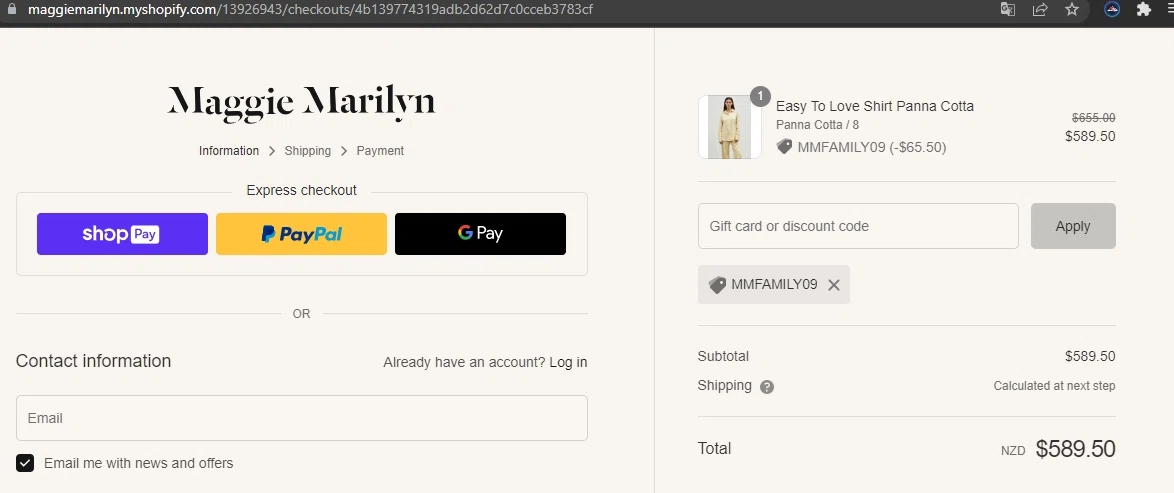This screenshot has width=1174, height=493.
Task: Click Calculated at next step text
Action: click(x=1054, y=387)
